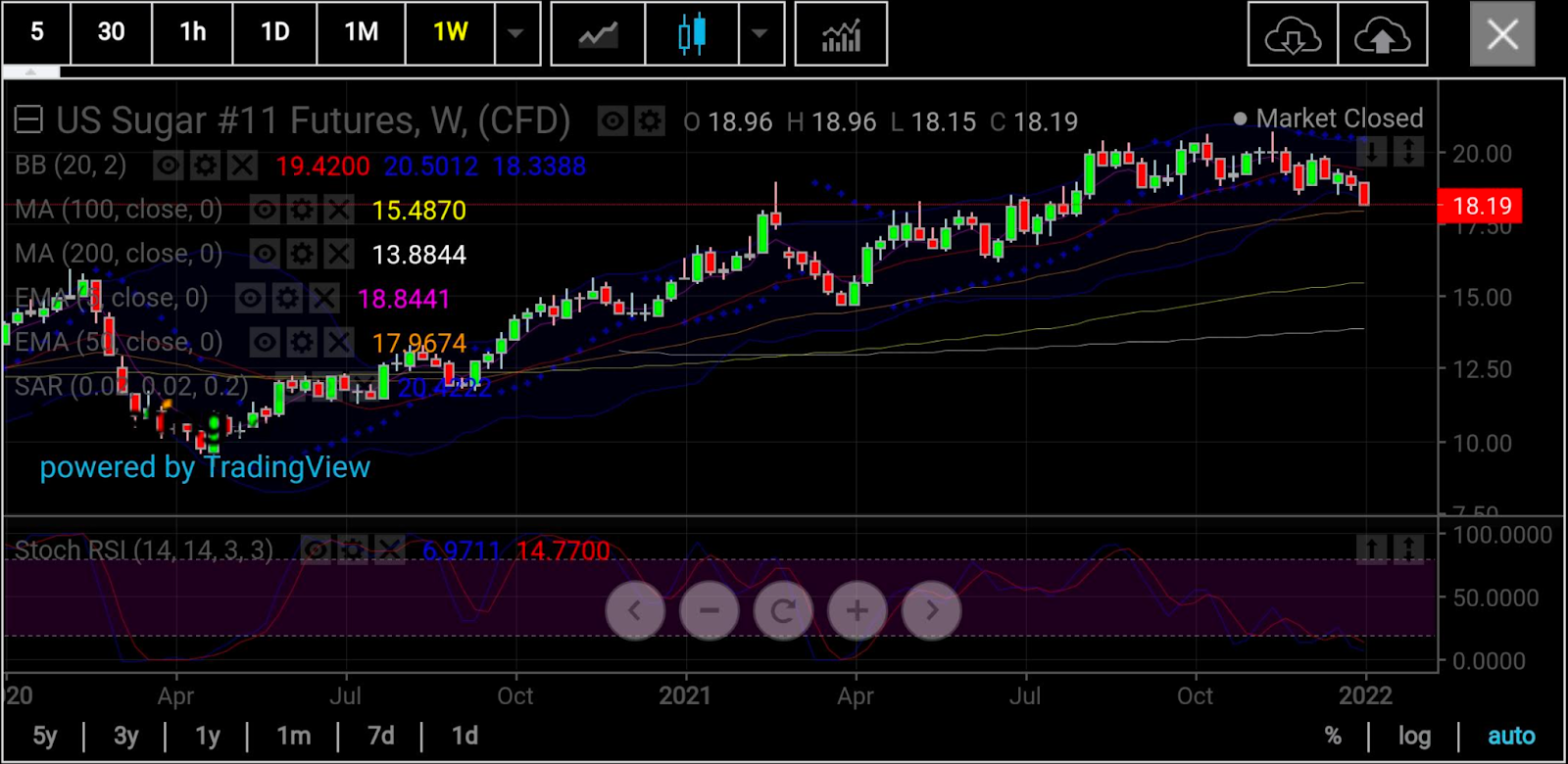Viewport: 1568px width, 764px height.
Task: Reset chart view with refresh button
Action: coord(783,610)
